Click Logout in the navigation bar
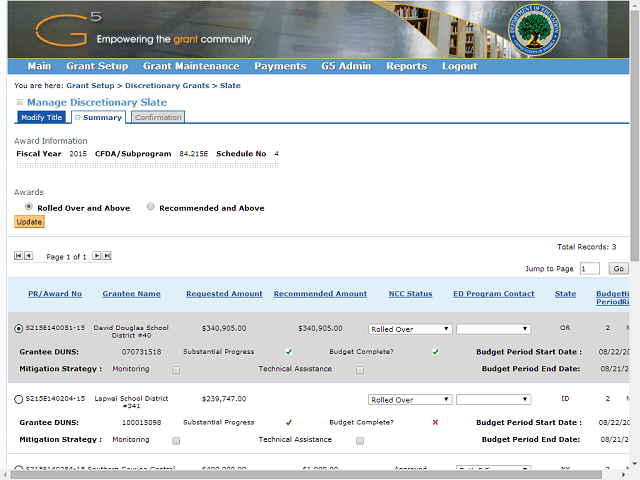 tap(460, 66)
